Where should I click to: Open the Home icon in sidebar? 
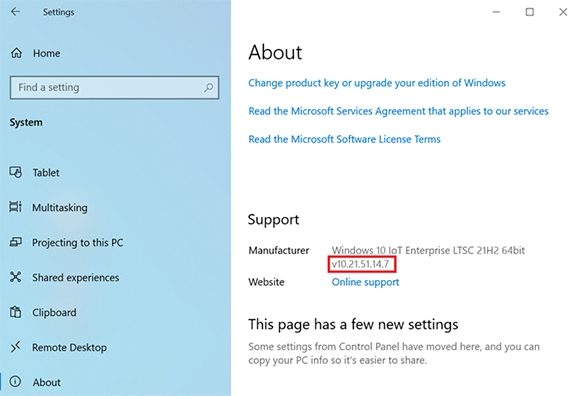click(16, 53)
